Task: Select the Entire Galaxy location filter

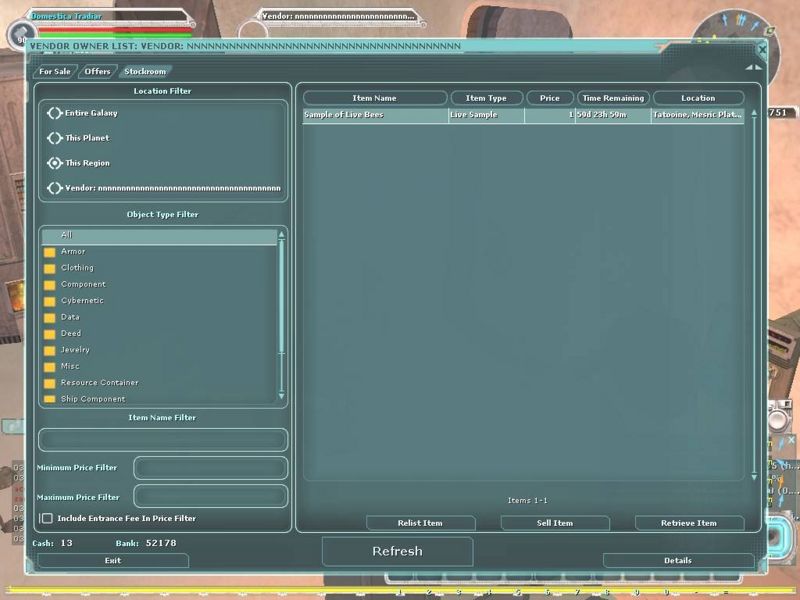Action: (55, 113)
